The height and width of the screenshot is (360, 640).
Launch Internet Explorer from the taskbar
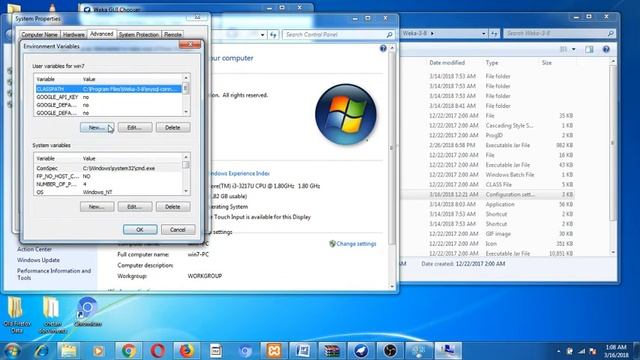(41, 351)
